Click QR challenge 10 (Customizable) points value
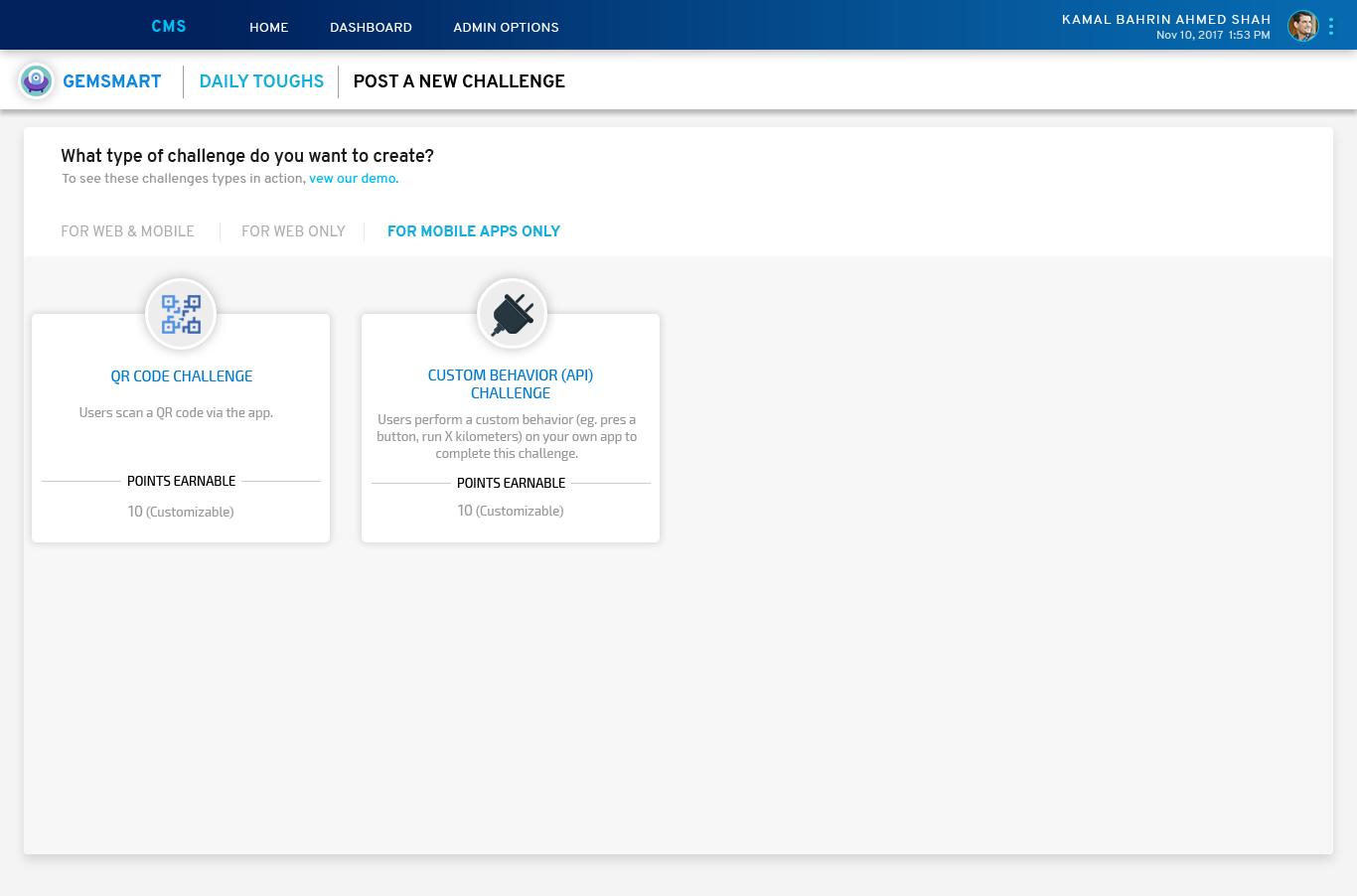 pyautogui.click(x=181, y=512)
